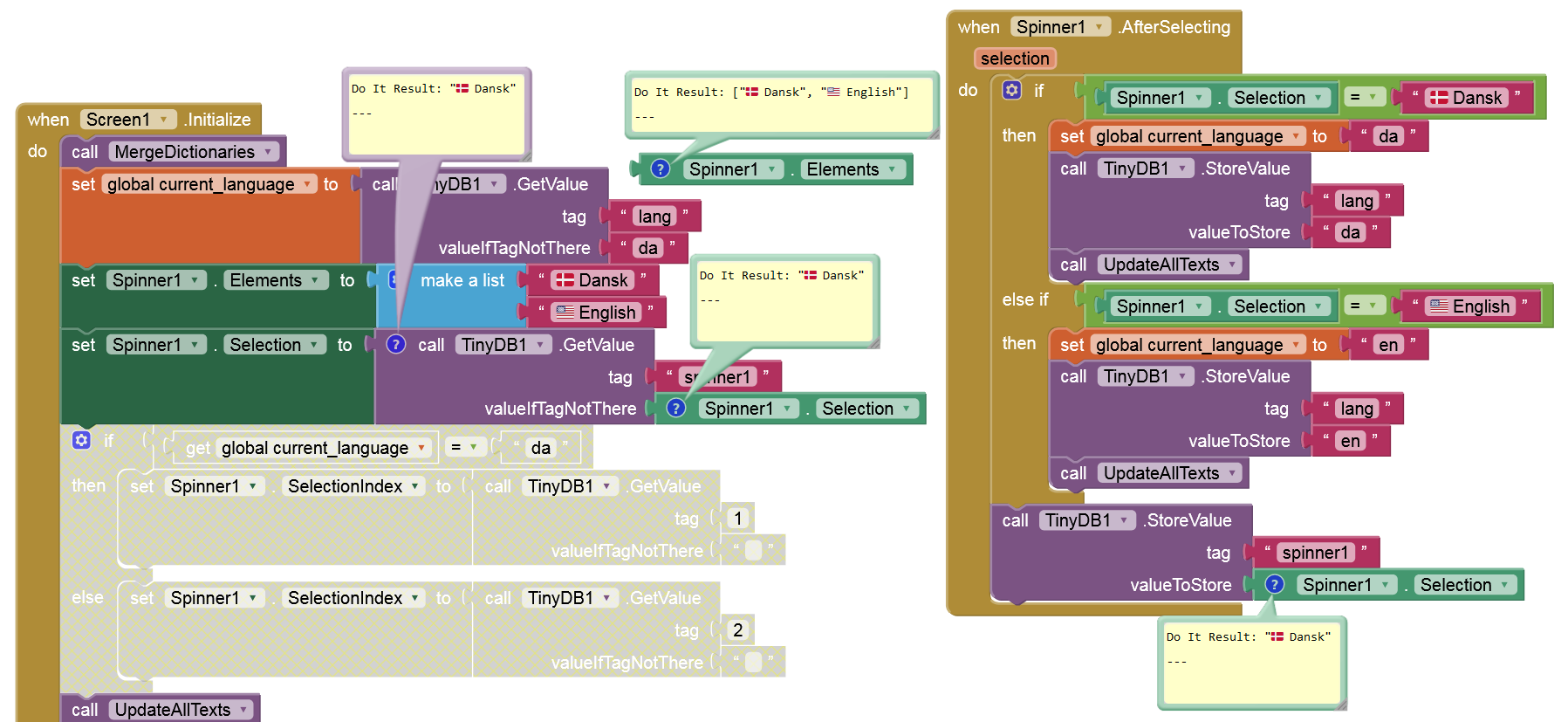Open Spinner1 dropdown in the AfterSelecting event header
This screenshot has width=1568, height=722.
click(x=1099, y=27)
